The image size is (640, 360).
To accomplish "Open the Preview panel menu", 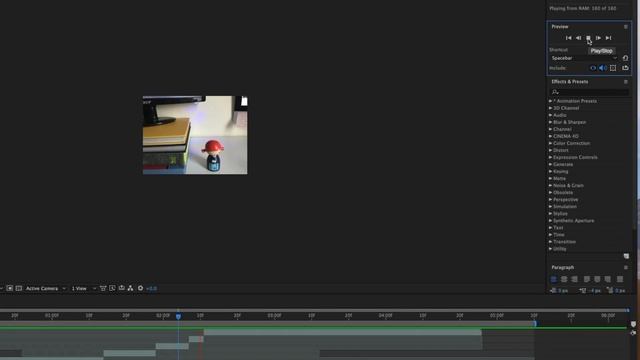I will click(x=626, y=27).
